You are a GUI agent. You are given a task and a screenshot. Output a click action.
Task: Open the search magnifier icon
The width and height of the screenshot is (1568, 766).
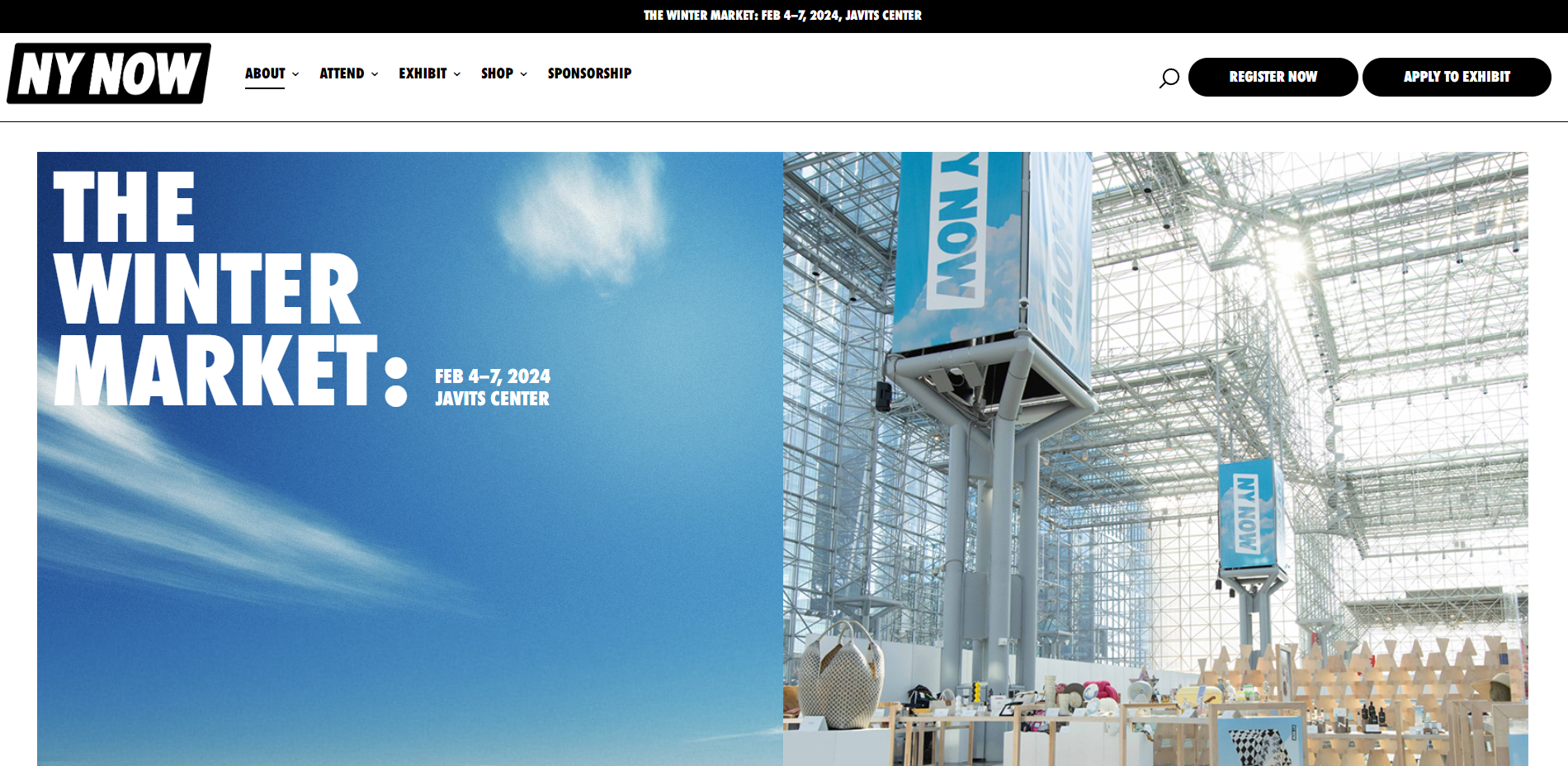[1169, 78]
